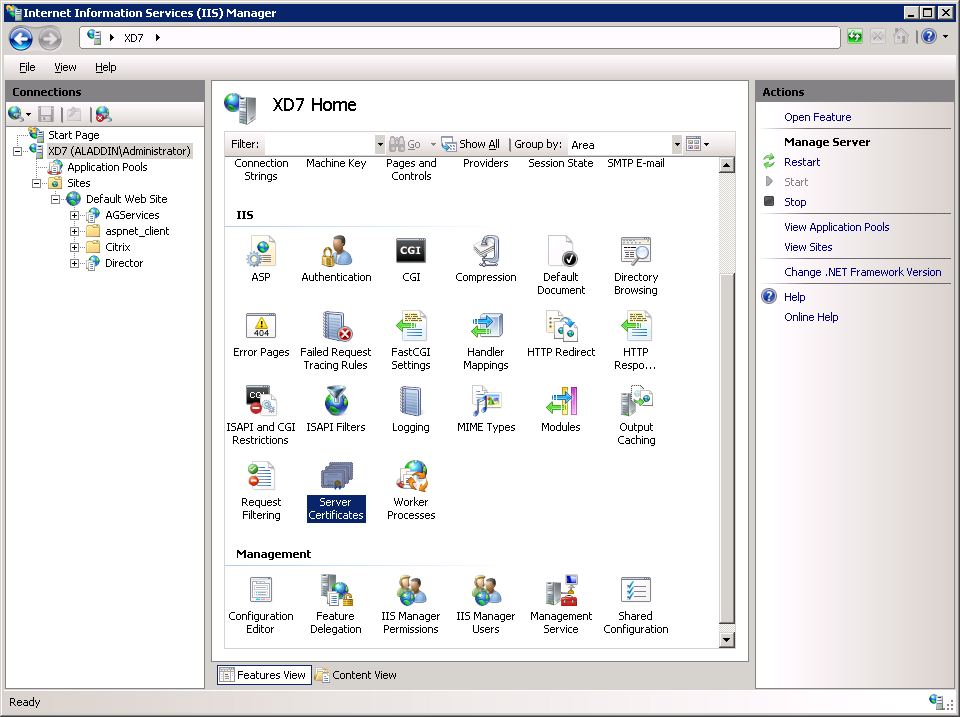Restart the server from Actions

802,162
